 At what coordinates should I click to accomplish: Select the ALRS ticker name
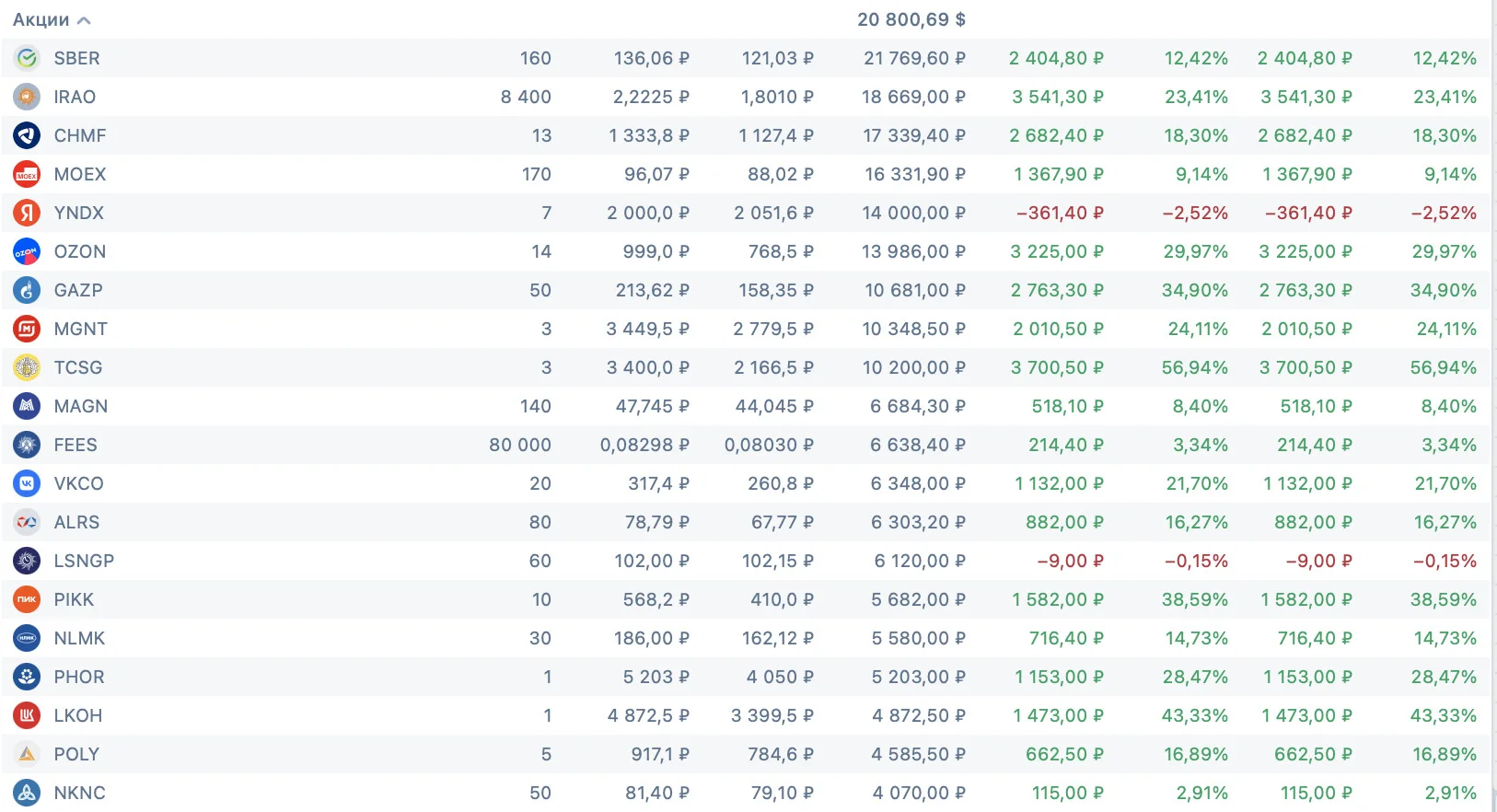pyautogui.click(x=76, y=522)
